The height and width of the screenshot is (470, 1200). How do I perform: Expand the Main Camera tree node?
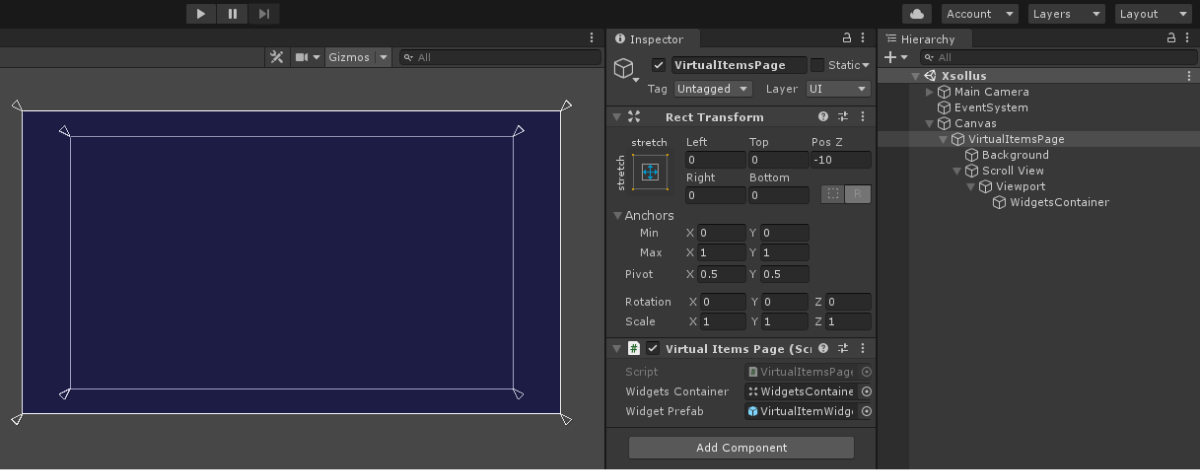coord(930,92)
